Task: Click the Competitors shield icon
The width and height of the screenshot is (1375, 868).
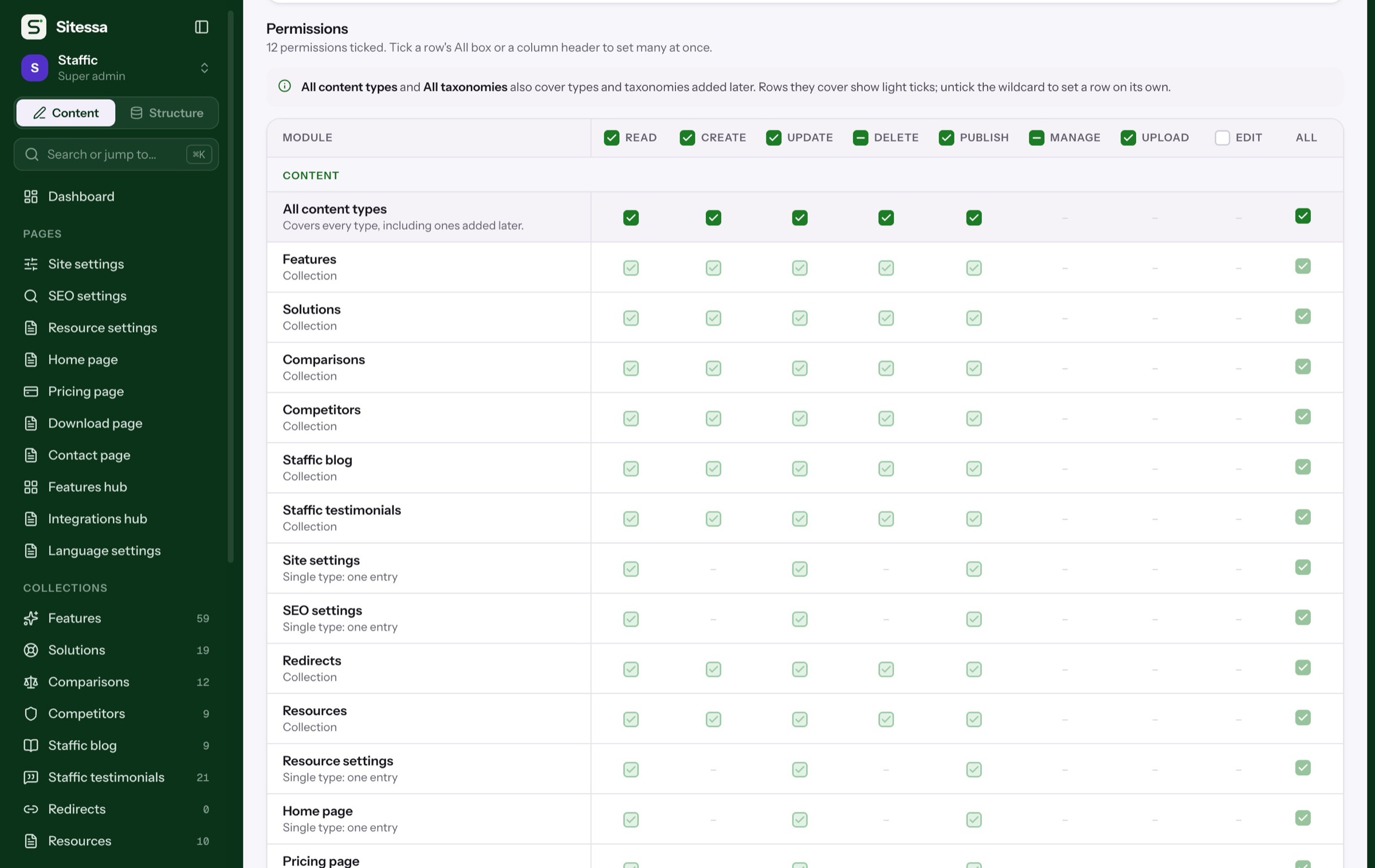Action: point(31,714)
